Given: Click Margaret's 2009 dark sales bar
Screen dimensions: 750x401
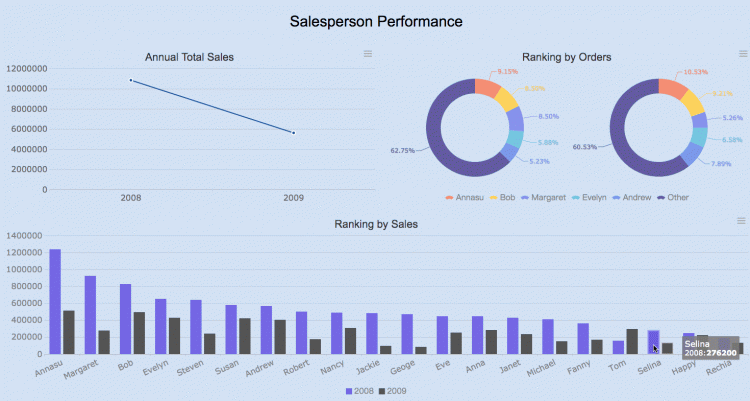Looking at the screenshot, I should [x=104, y=342].
